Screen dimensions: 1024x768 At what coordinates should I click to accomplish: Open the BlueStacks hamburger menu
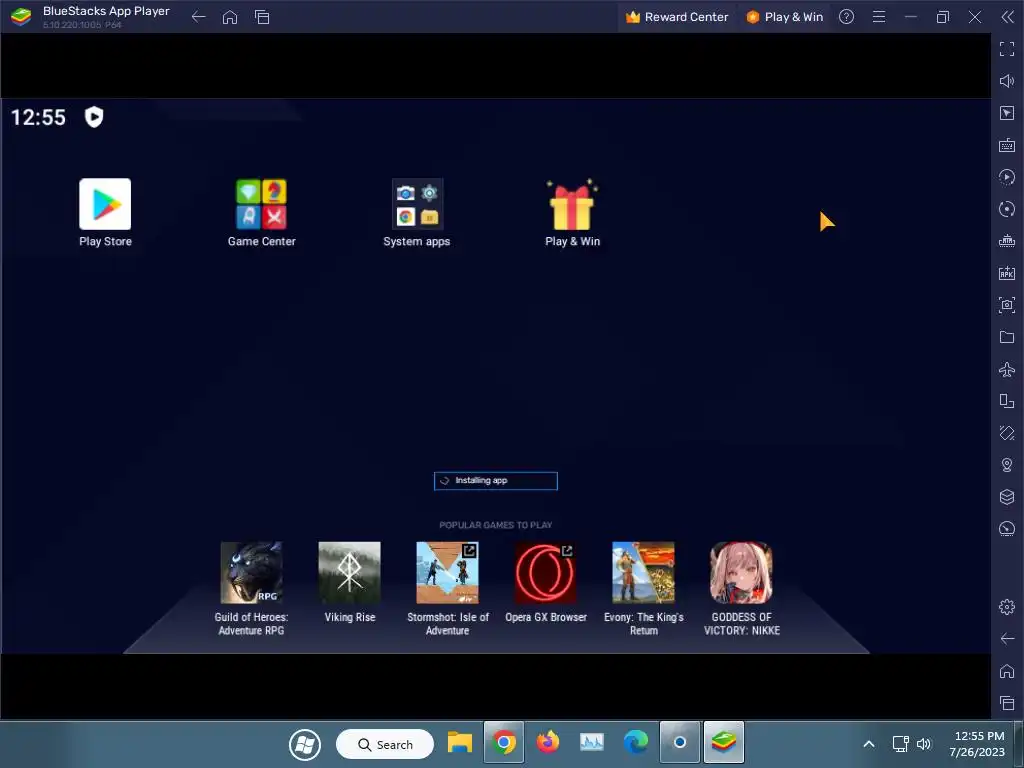click(879, 17)
